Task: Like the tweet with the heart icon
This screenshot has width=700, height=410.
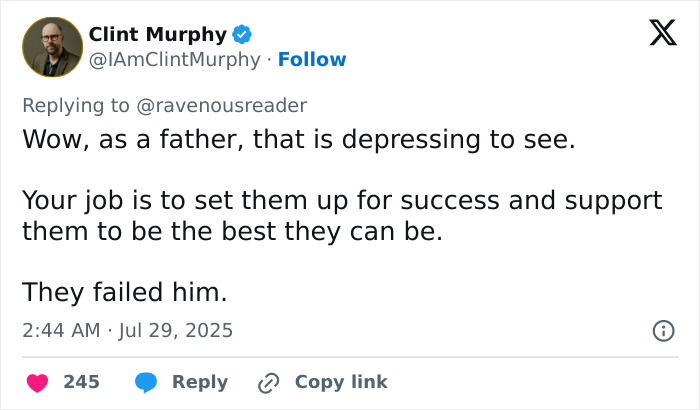Action: click(38, 383)
